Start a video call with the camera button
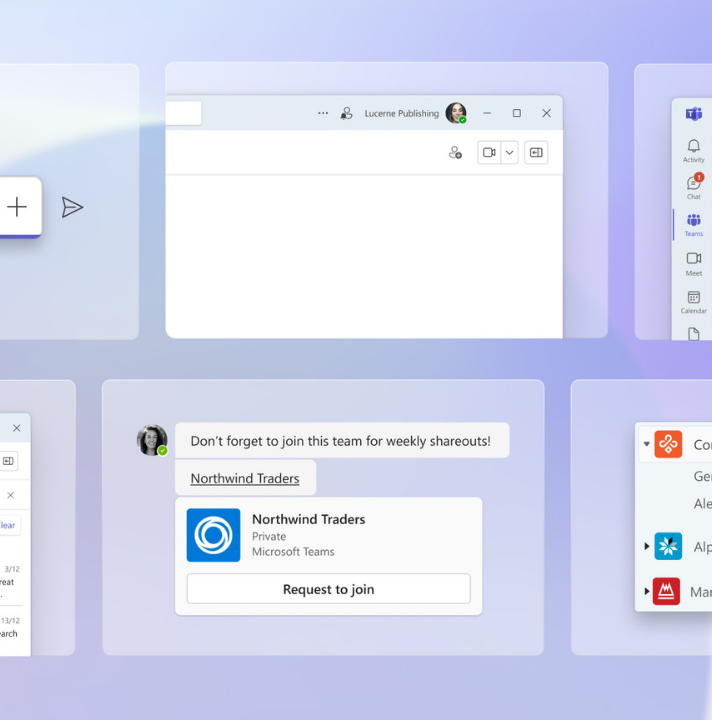Viewport: 712px width, 720px height. click(x=489, y=152)
